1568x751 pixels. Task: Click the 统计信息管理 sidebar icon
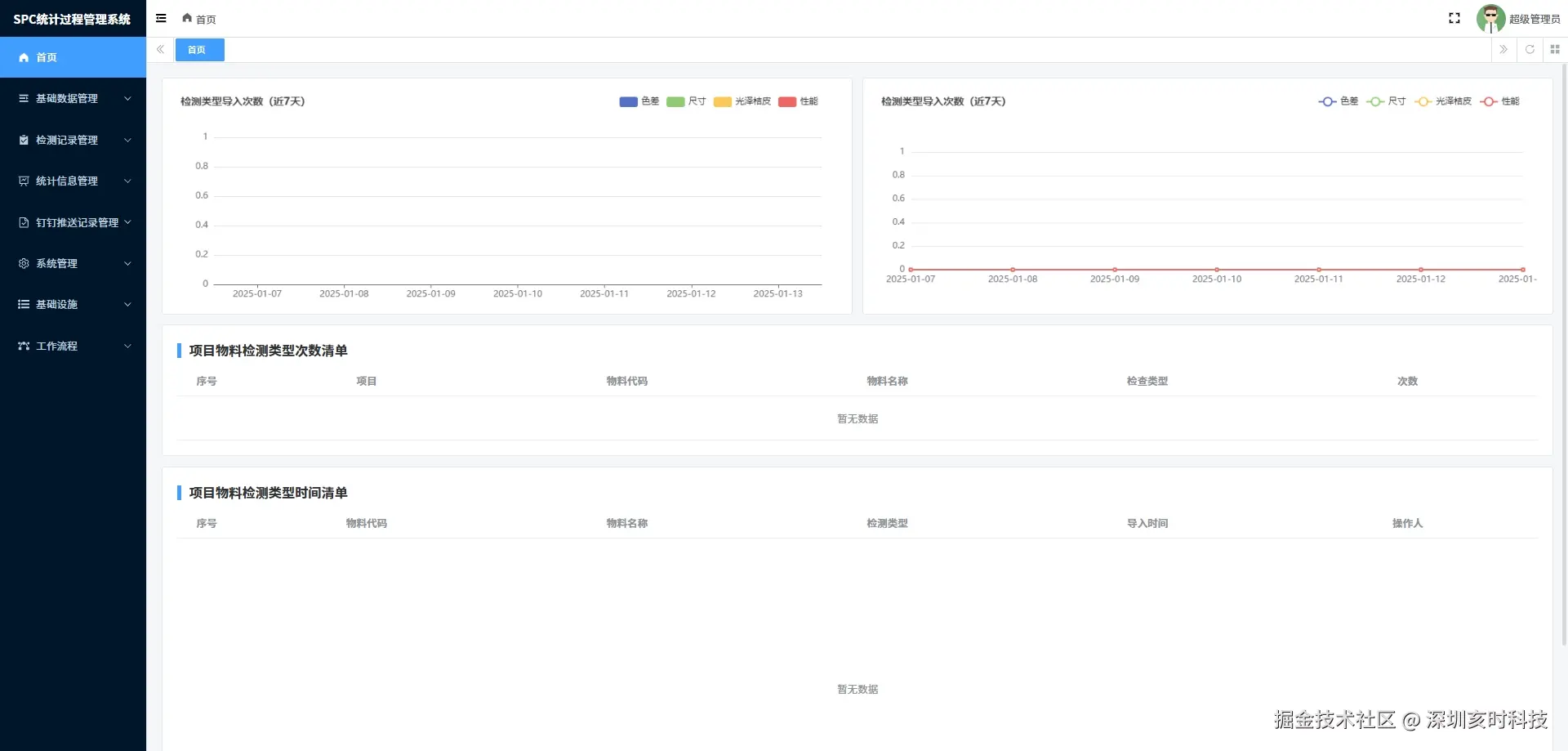[x=24, y=181]
